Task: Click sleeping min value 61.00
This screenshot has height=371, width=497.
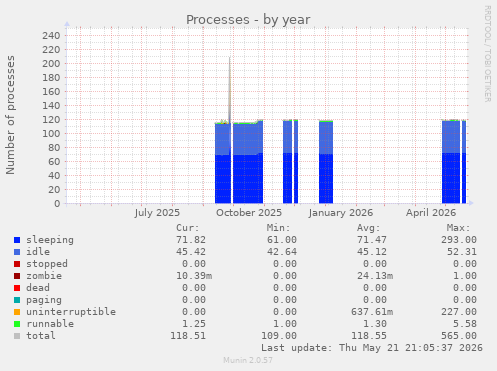Action: 282,240
